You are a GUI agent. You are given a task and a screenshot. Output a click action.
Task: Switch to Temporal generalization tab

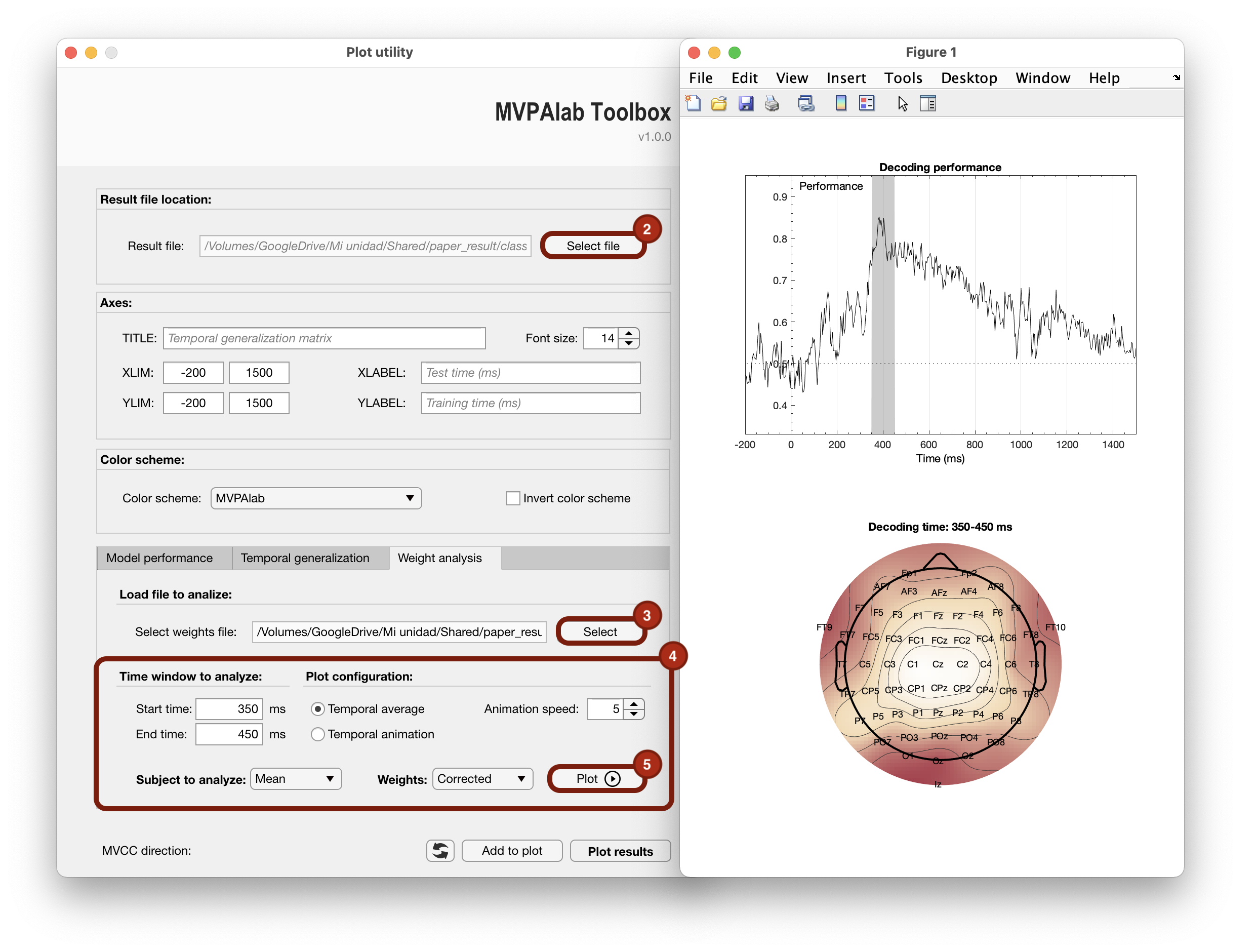click(x=305, y=558)
